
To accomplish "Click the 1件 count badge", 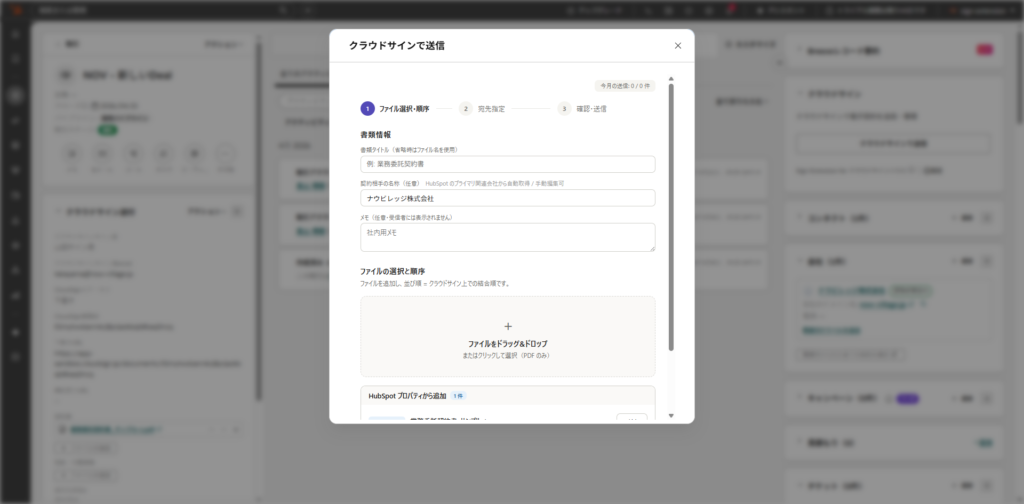I will point(458,396).
